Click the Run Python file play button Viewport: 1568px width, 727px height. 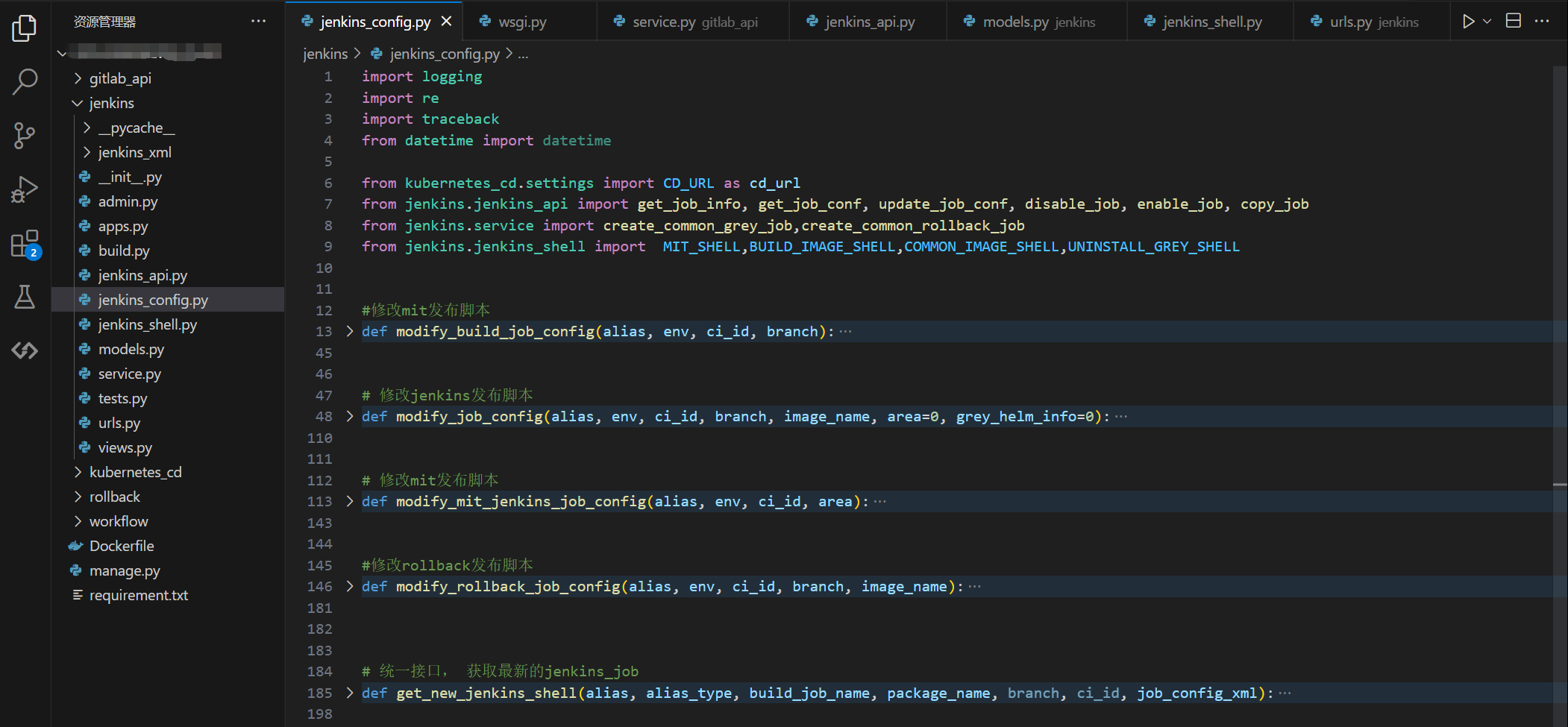pyautogui.click(x=1468, y=22)
